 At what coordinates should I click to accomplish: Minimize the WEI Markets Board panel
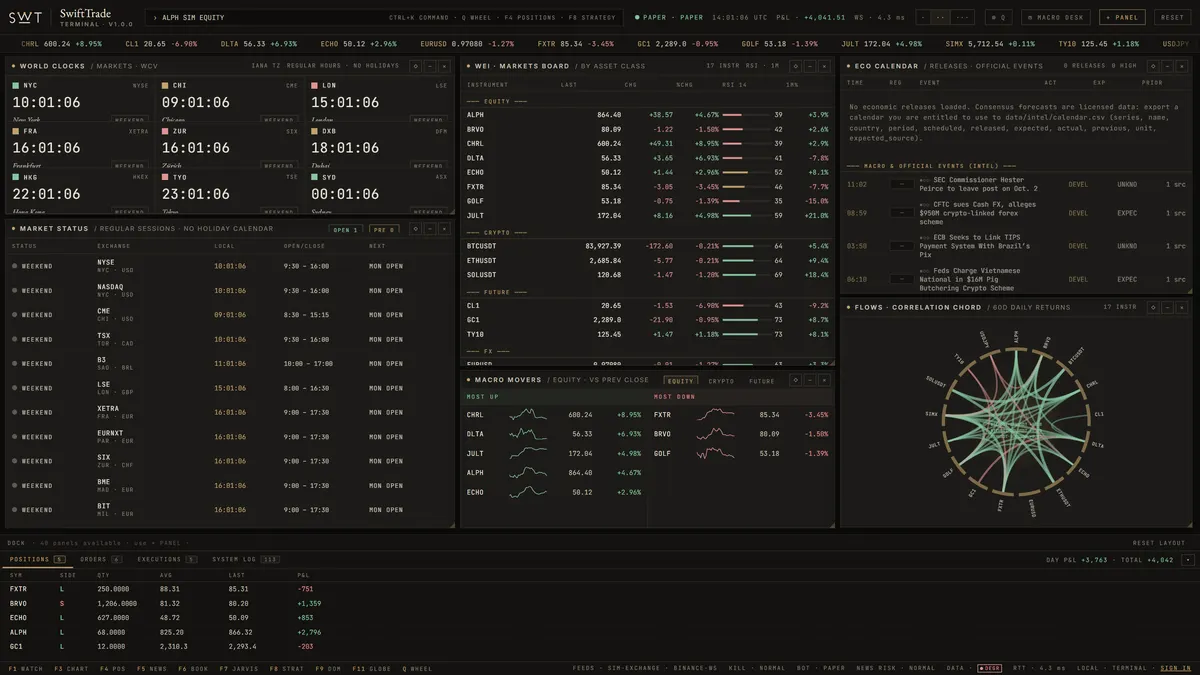pyautogui.click(x=811, y=66)
